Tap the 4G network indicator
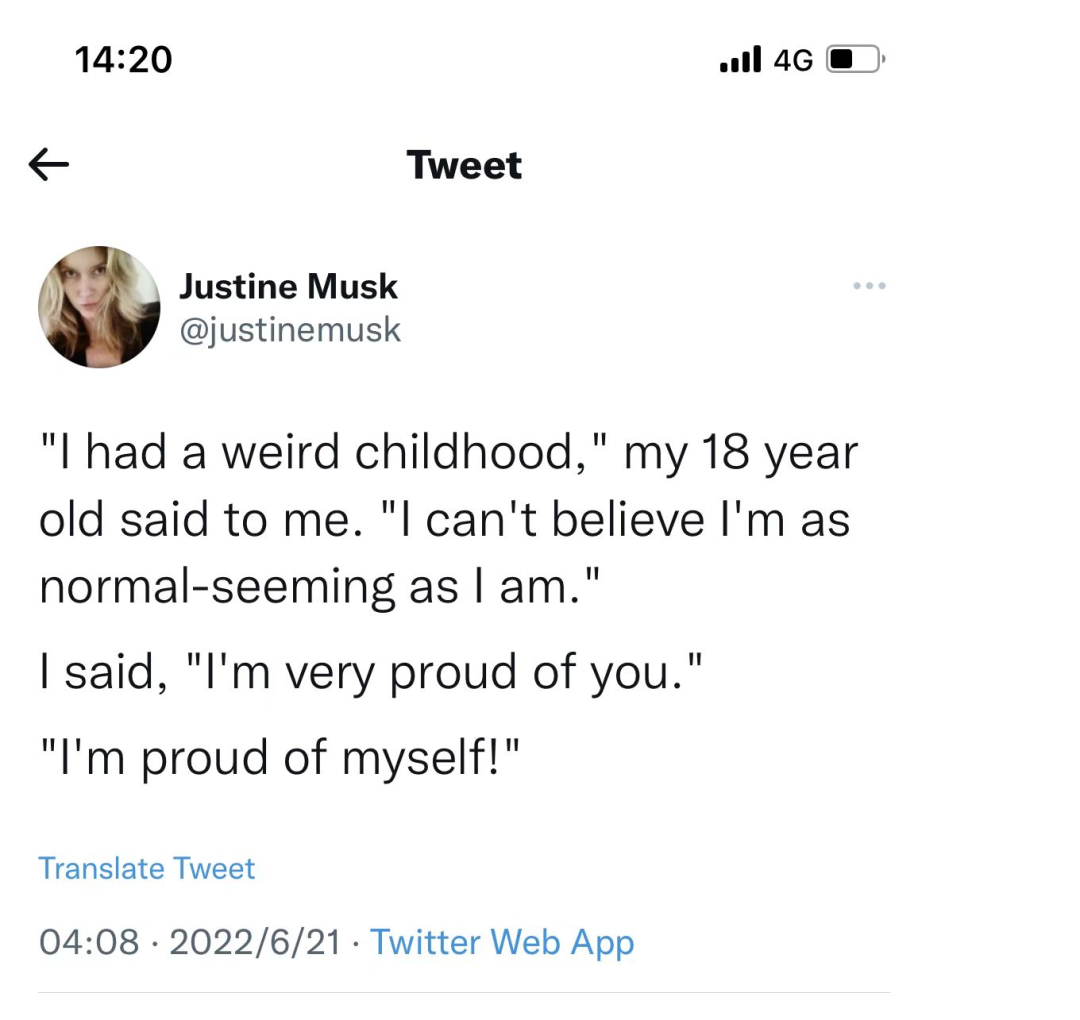The height and width of the screenshot is (1020, 1080). pyautogui.click(x=793, y=60)
